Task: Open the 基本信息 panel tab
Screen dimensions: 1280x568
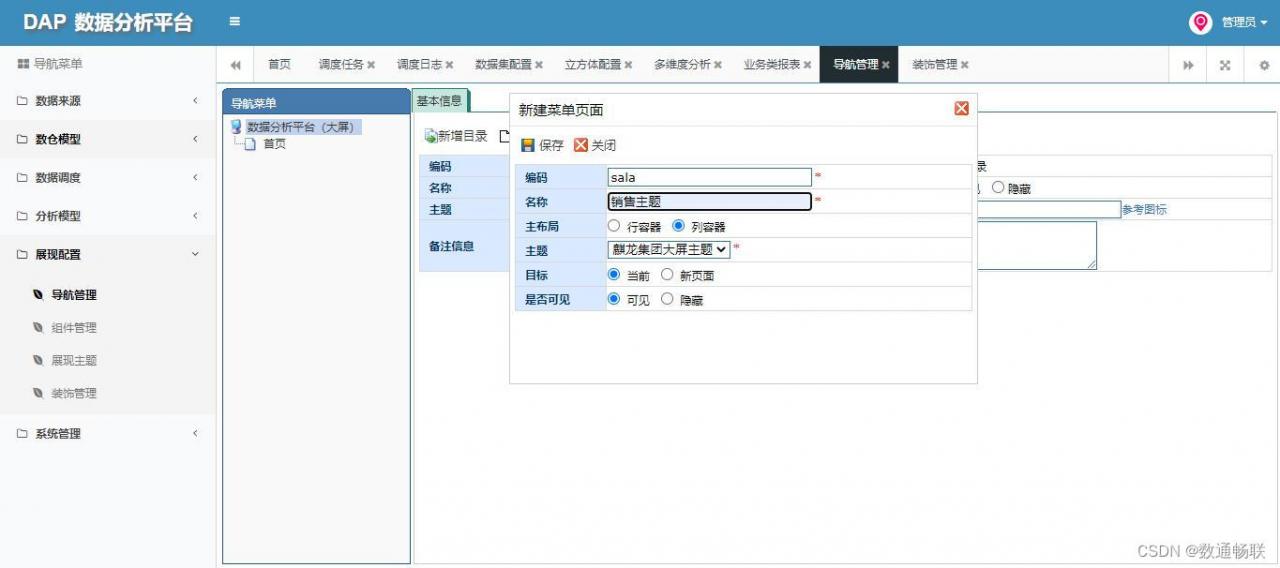Action: (440, 101)
